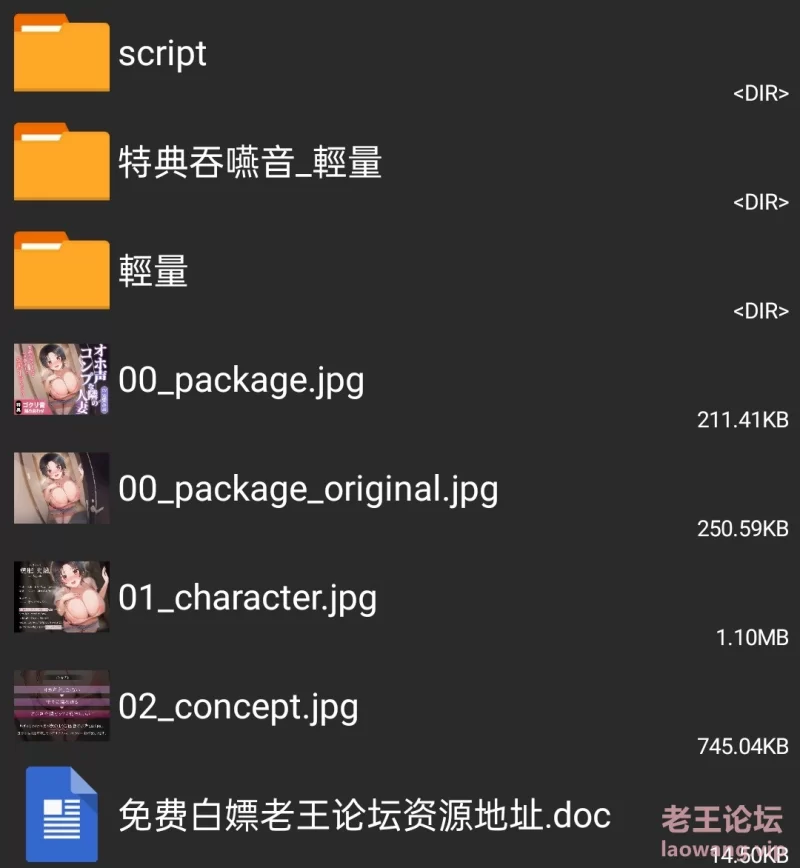Click the 老王论坛 watermark text
Viewport: 800px width, 868px height.
click(722, 820)
